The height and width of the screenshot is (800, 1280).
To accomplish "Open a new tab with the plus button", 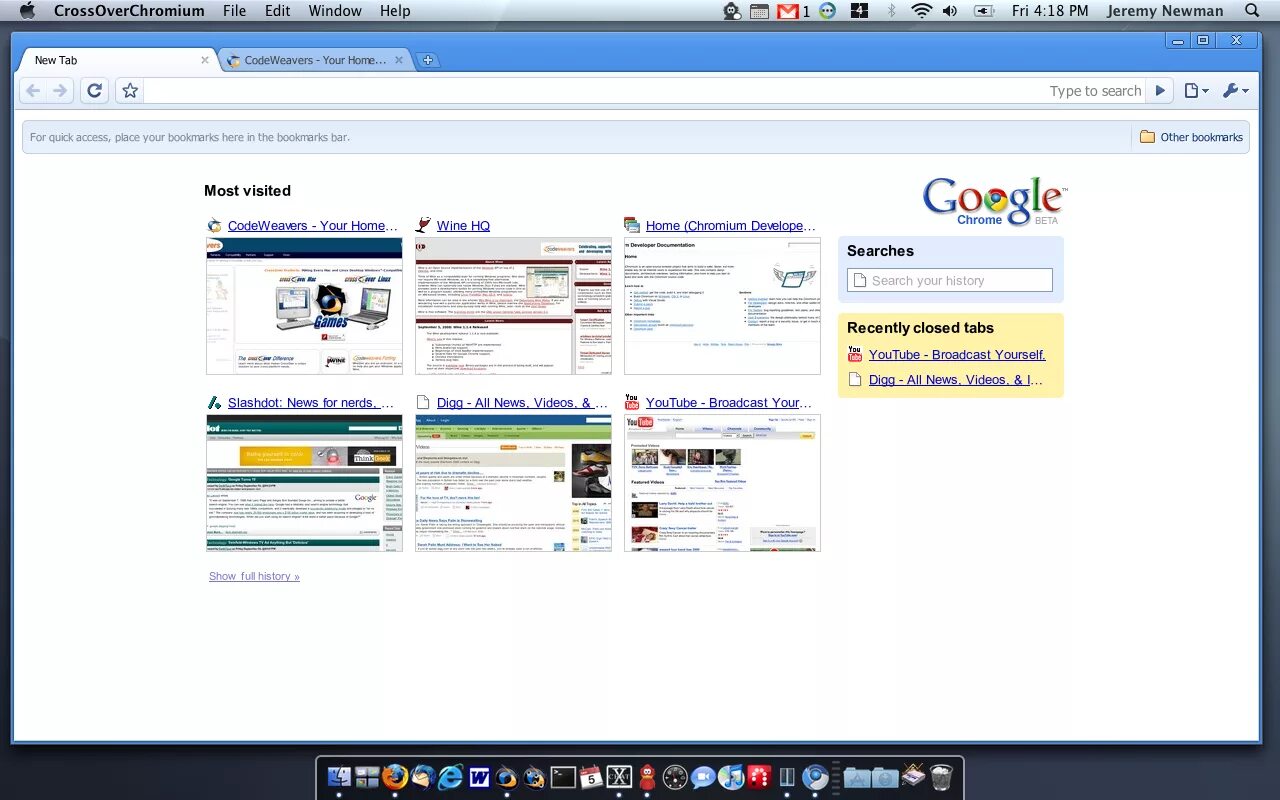I will coord(427,60).
